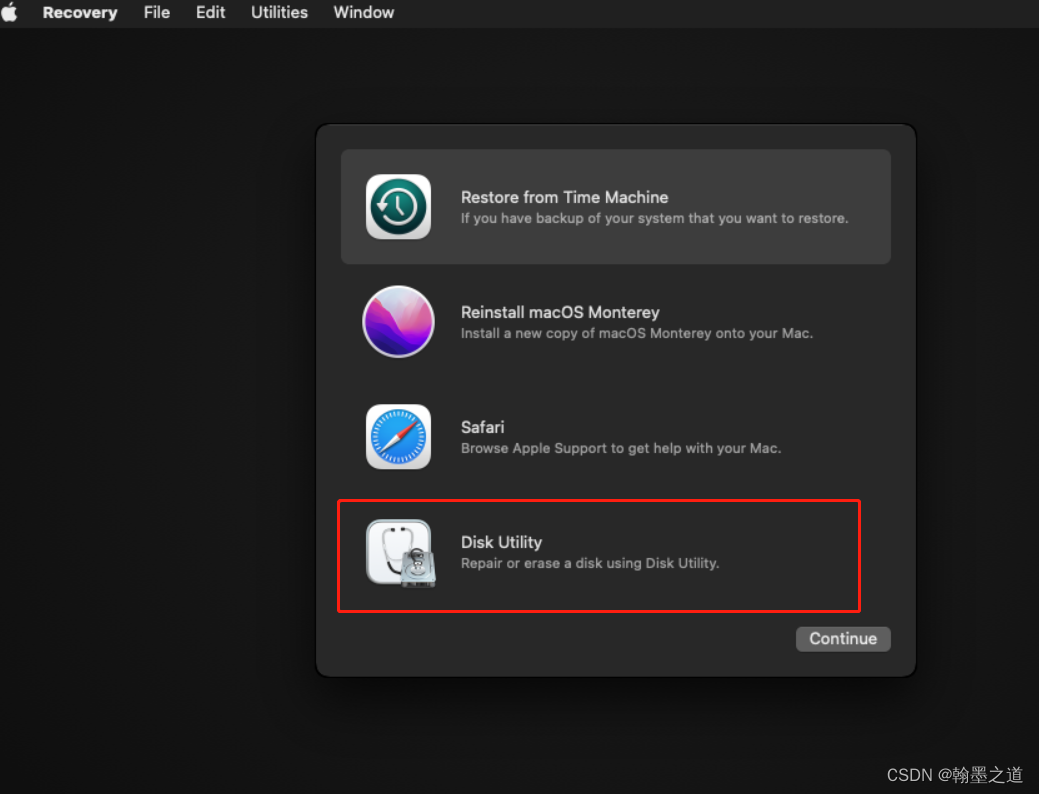Open the Utilities menu

coord(279,13)
